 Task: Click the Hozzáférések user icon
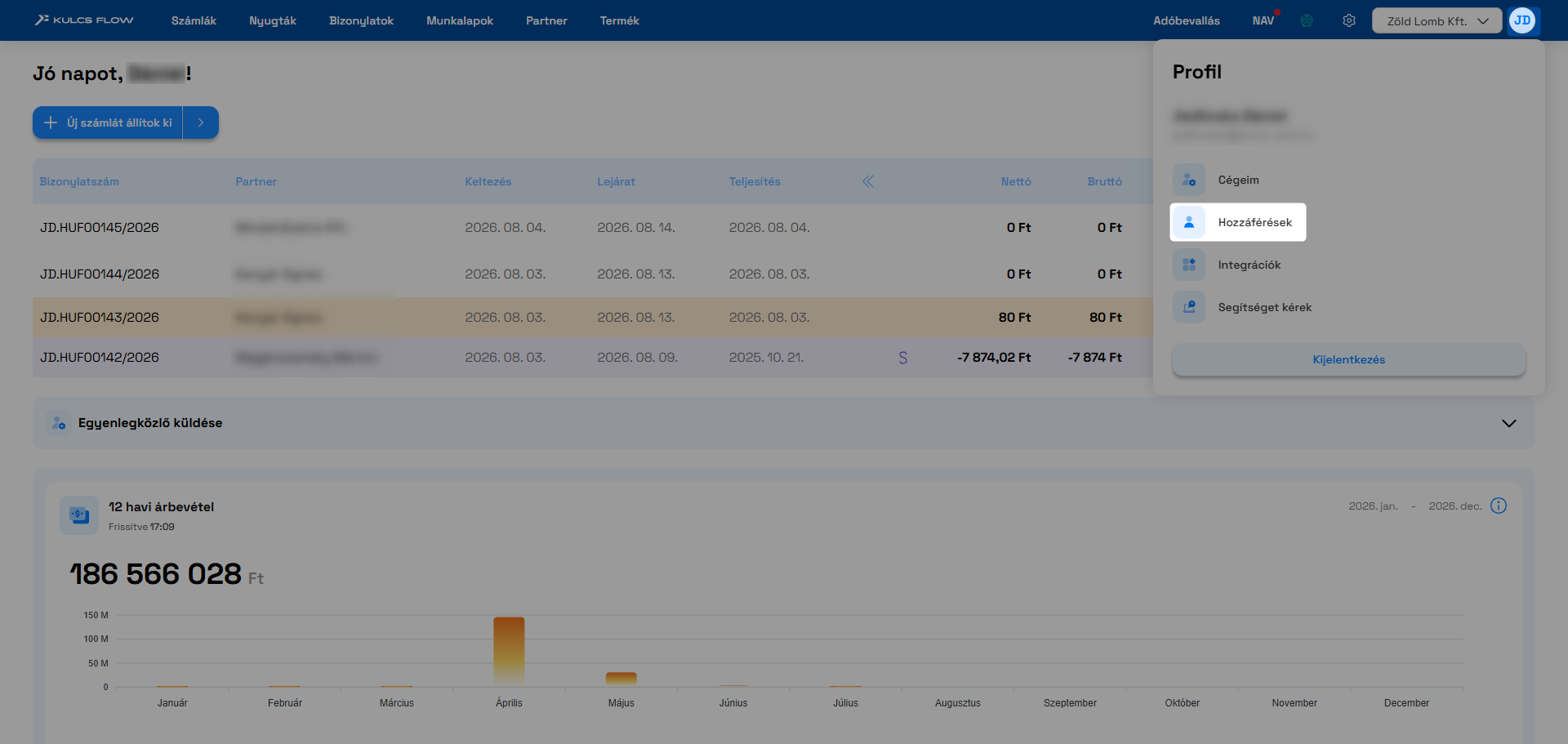[1189, 222]
